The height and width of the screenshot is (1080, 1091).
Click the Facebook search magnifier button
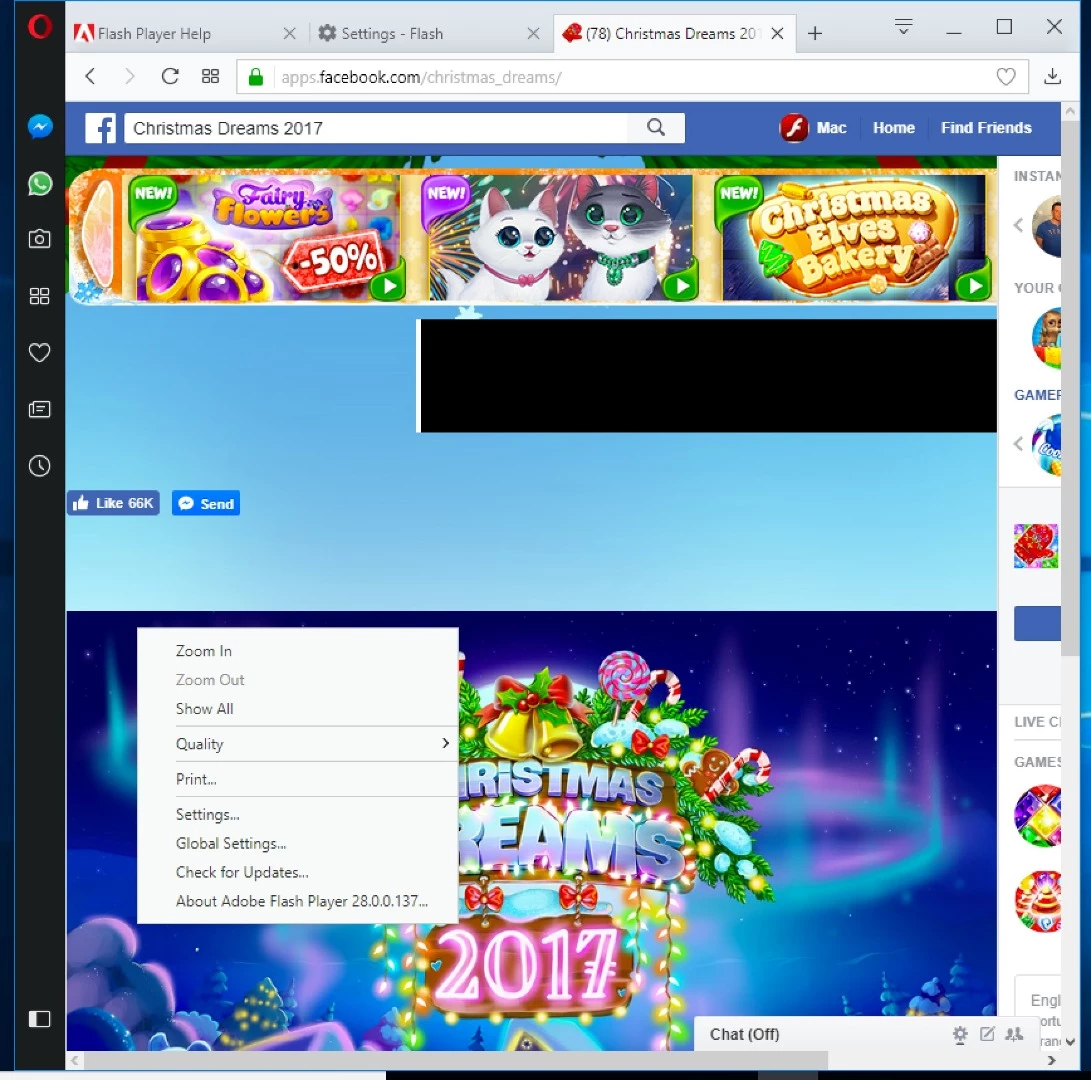[x=655, y=128]
